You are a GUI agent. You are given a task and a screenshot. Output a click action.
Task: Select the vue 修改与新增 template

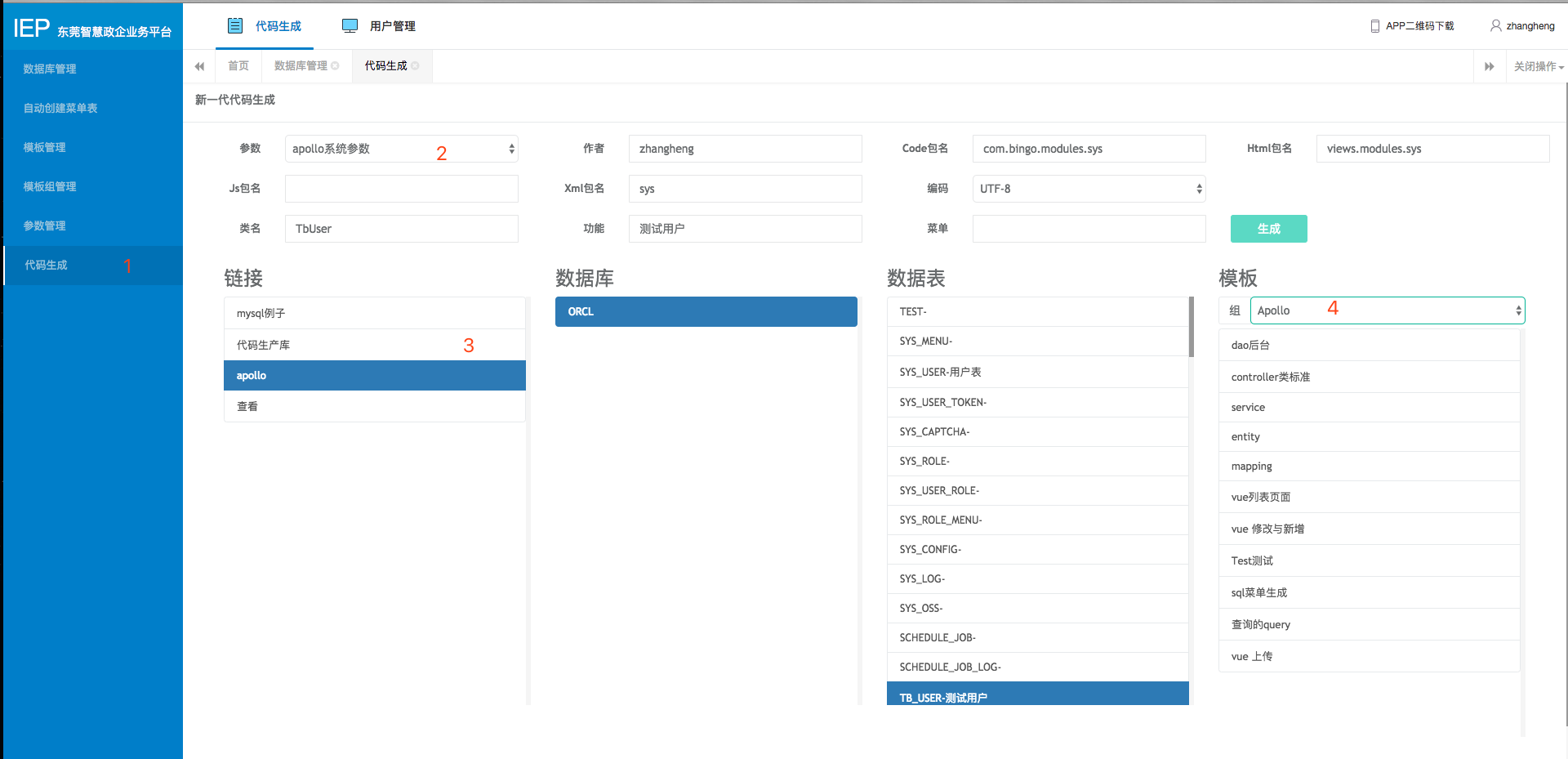pos(1370,529)
